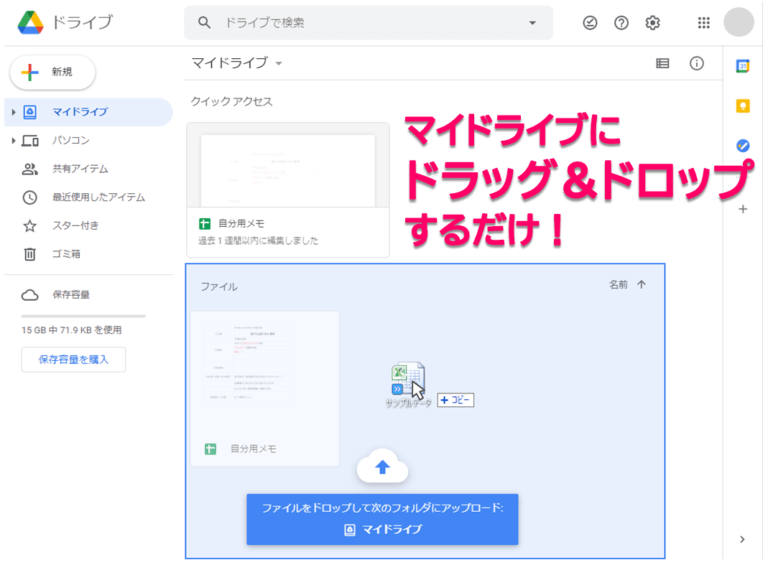Open the help question mark icon
Viewport: 768px width, 565px height.
(x=622, y=23)
